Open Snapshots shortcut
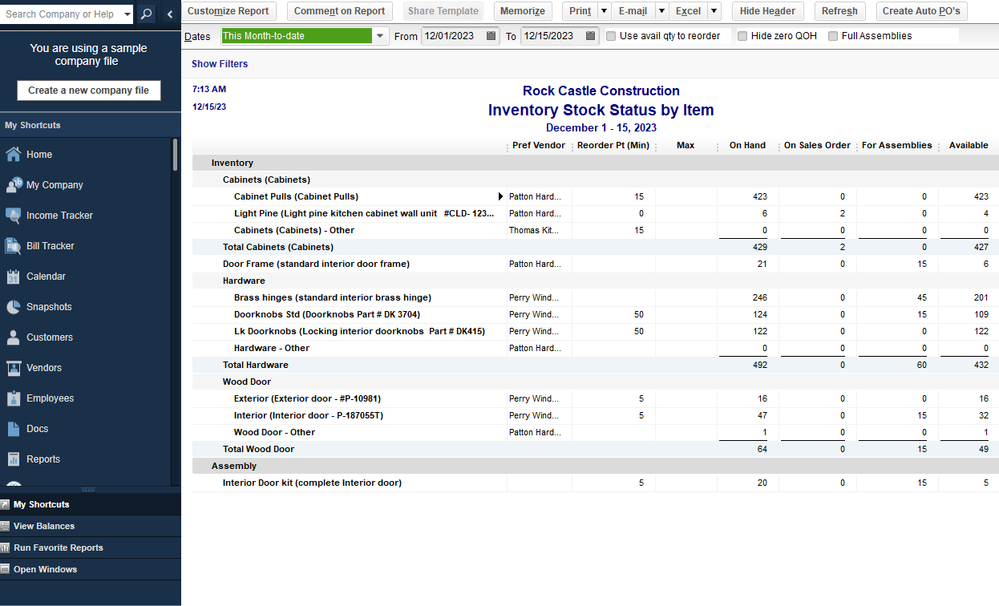Viewport: 999px width, 606px height. (48, 307)
